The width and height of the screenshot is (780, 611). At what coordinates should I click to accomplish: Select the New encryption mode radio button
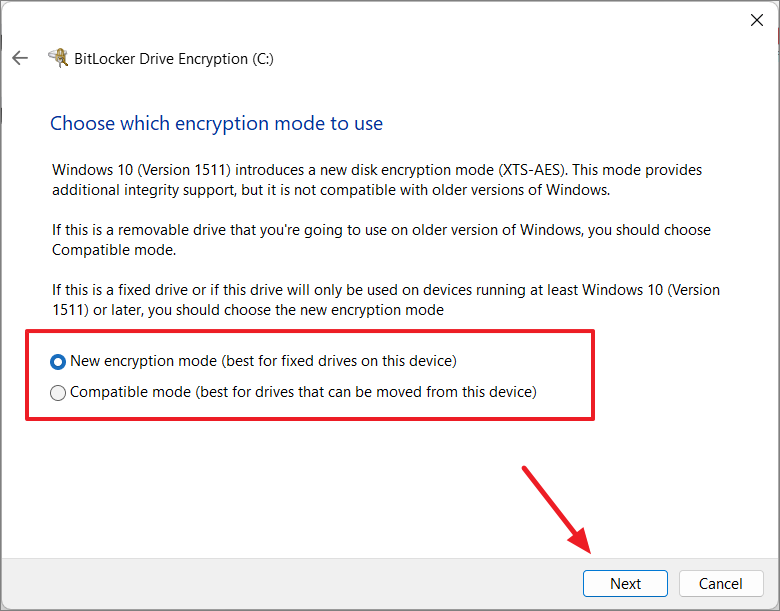click(58, 362)
